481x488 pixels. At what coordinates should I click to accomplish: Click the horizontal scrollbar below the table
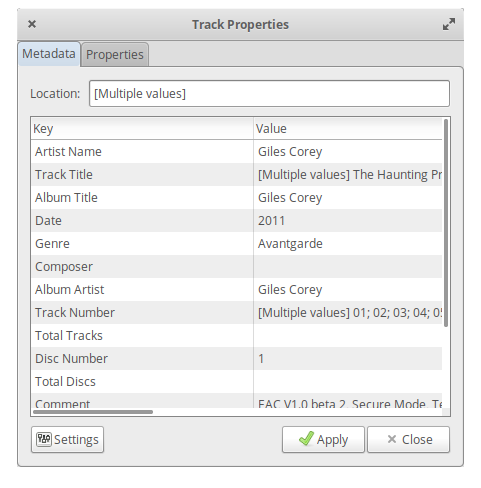pyautogui.click(x=93, y=412)
